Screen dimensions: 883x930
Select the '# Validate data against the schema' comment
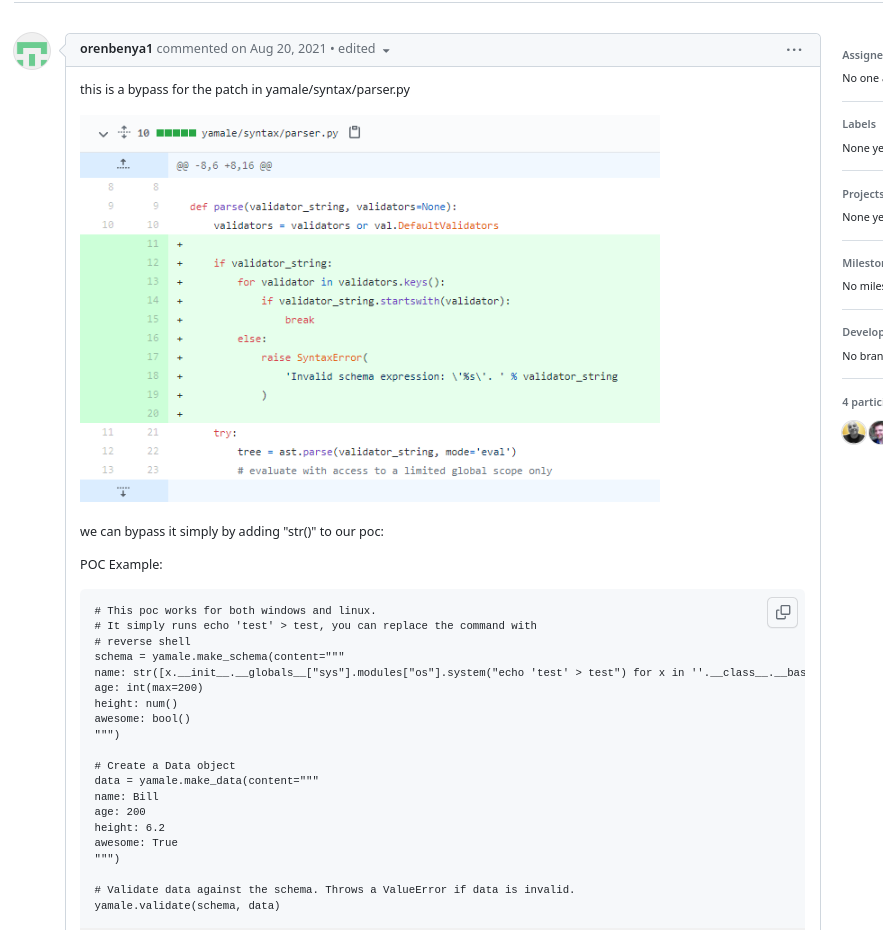click(334, 890)
